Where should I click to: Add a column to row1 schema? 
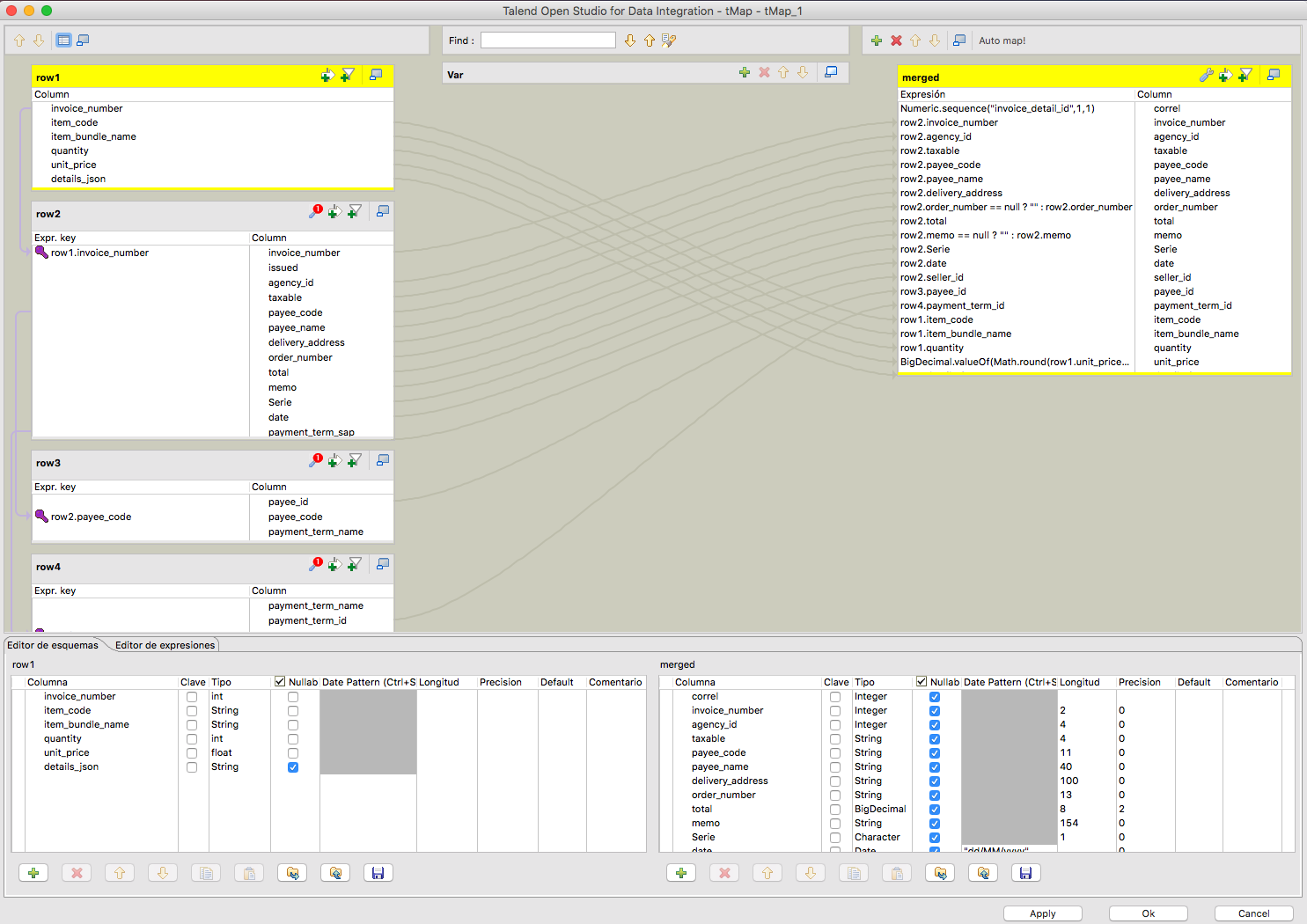click(33, 873)
